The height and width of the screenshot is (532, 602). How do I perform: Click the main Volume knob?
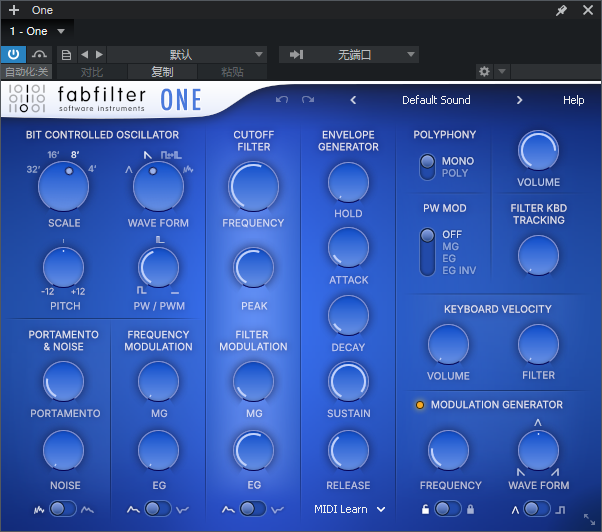pos(538,150)
